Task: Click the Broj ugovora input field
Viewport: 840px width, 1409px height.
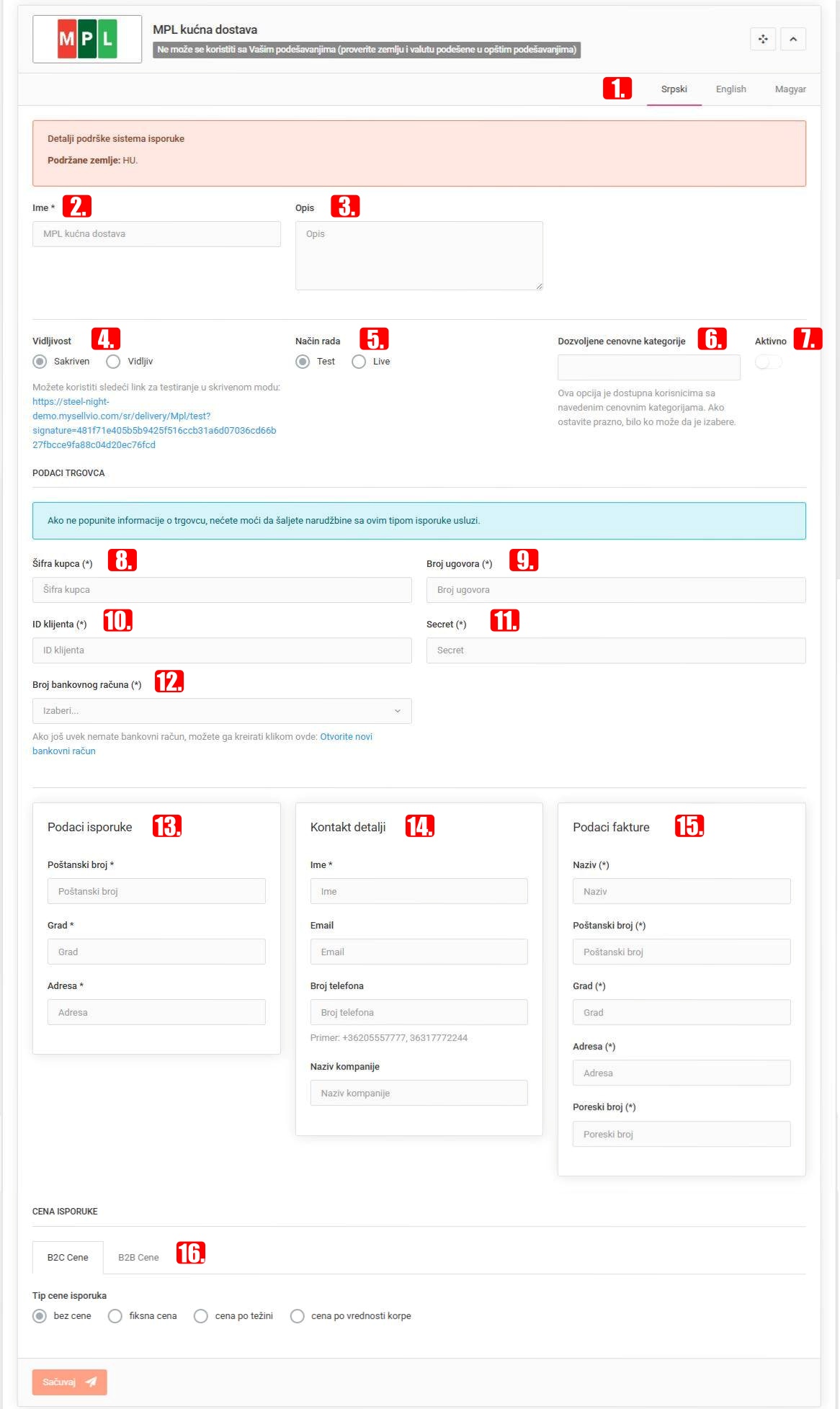Action: [616, 590]
